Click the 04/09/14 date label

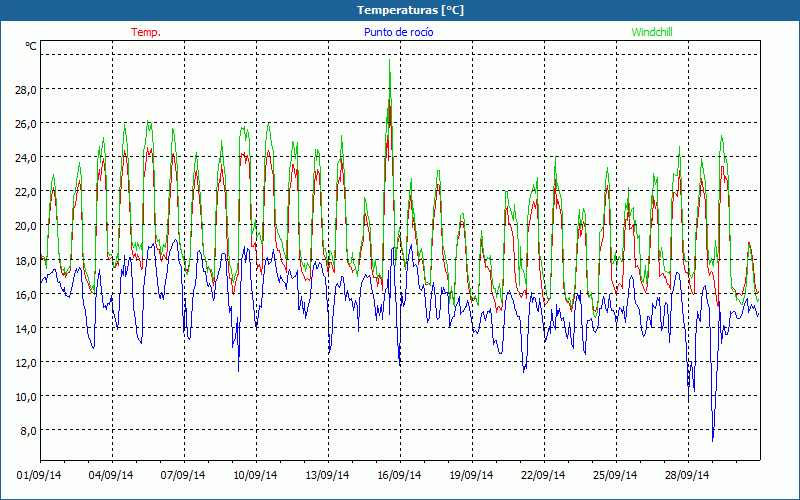tap(111, 475)
